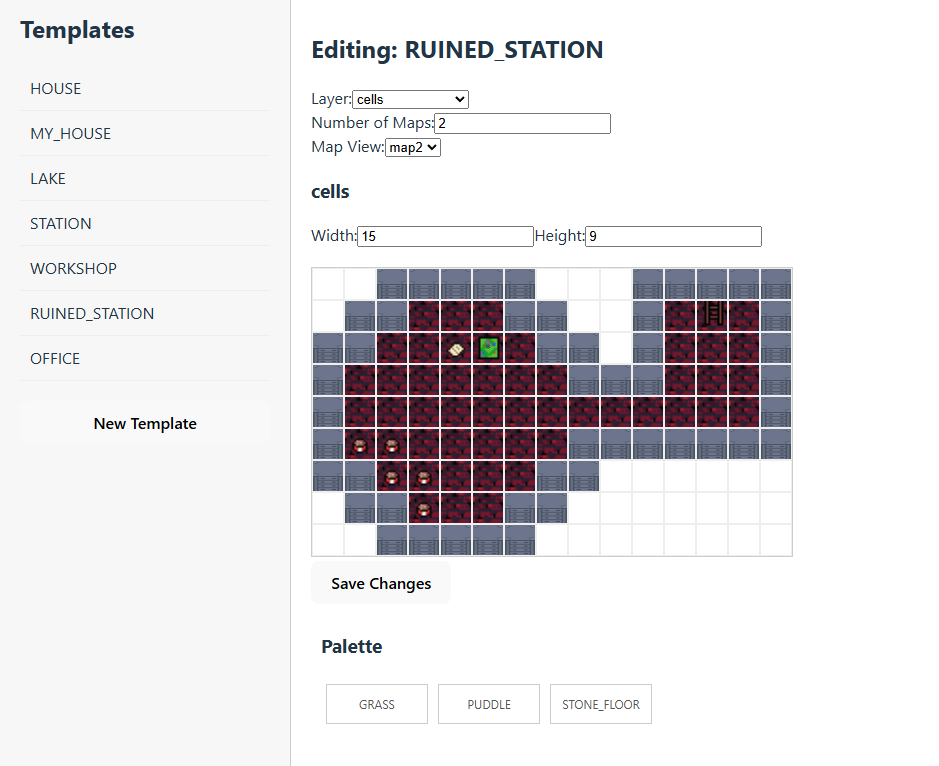The height and width of the screenshot is (766, 939).
Task: Click the empty top-left corner map cell
Action: (x=328, y=284)
